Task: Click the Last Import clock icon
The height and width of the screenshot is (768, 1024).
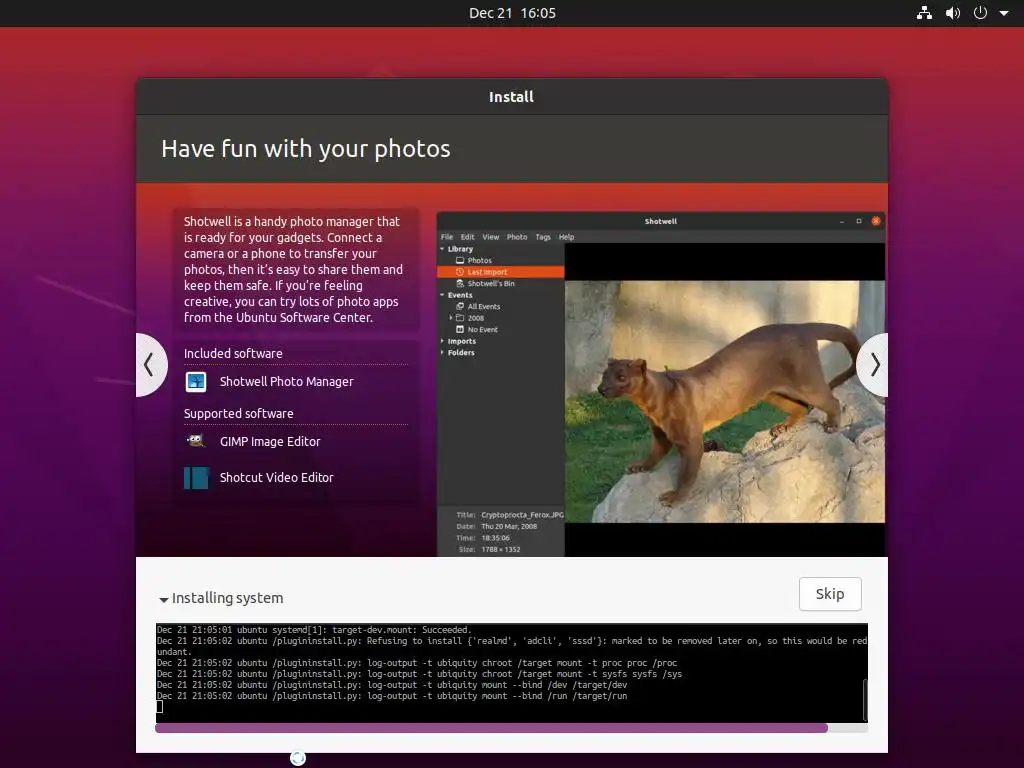Action: coord(460,272)
